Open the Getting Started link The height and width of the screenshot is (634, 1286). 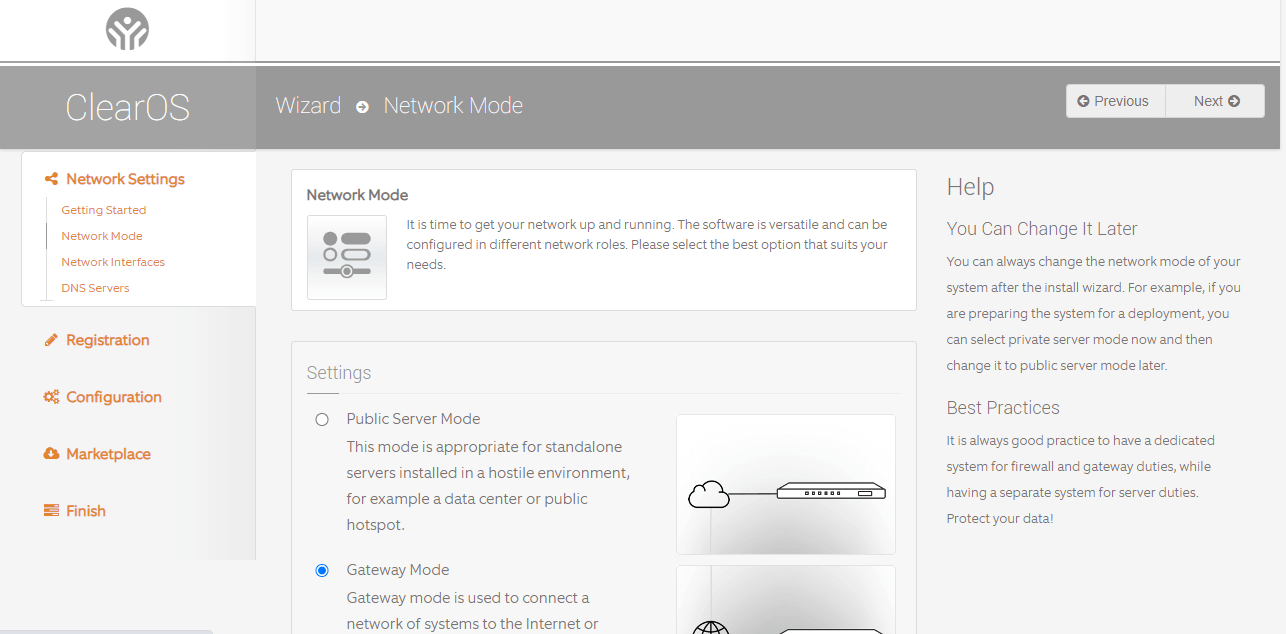[103, 210]
